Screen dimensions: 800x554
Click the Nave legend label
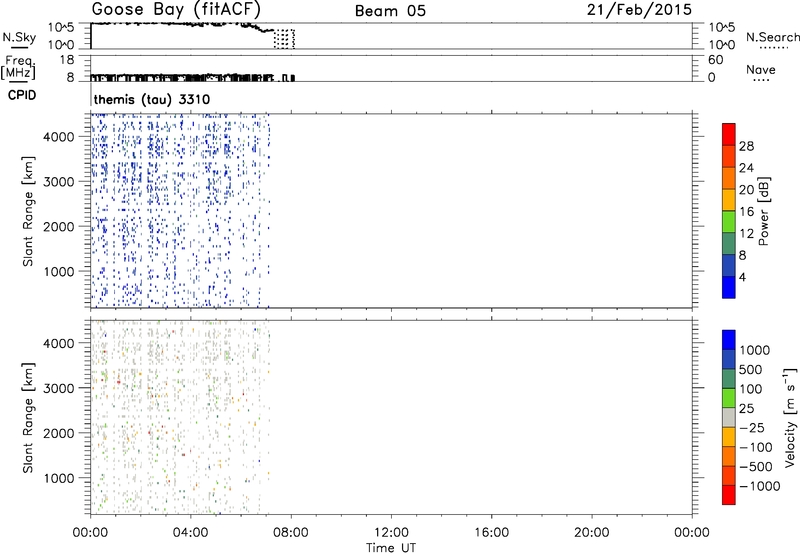[x=760, y=69]
